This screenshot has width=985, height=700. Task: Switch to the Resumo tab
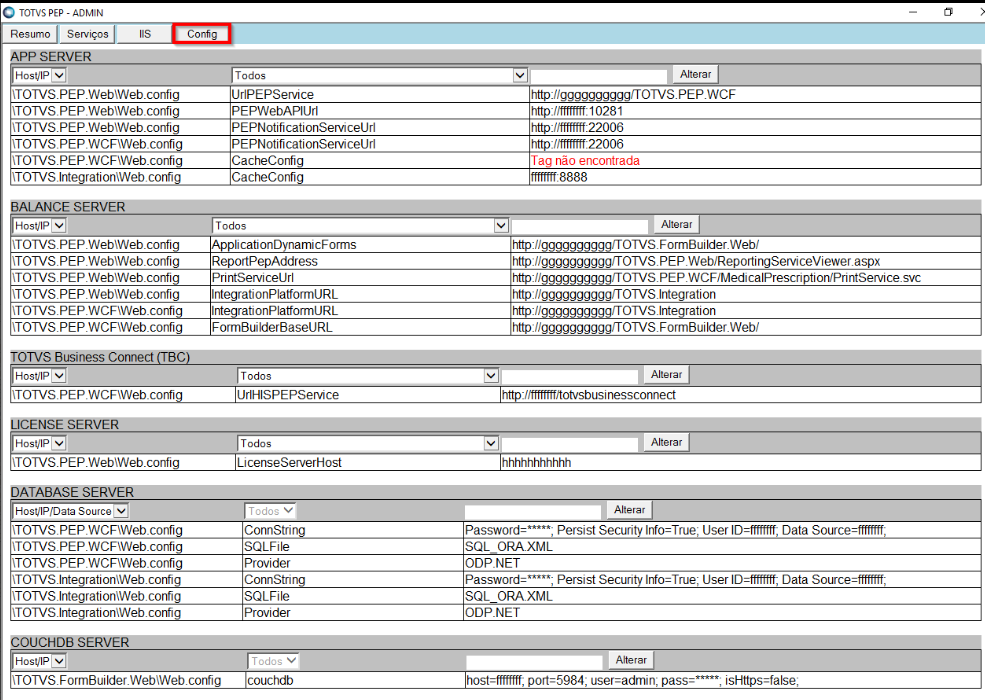point(30,34)
